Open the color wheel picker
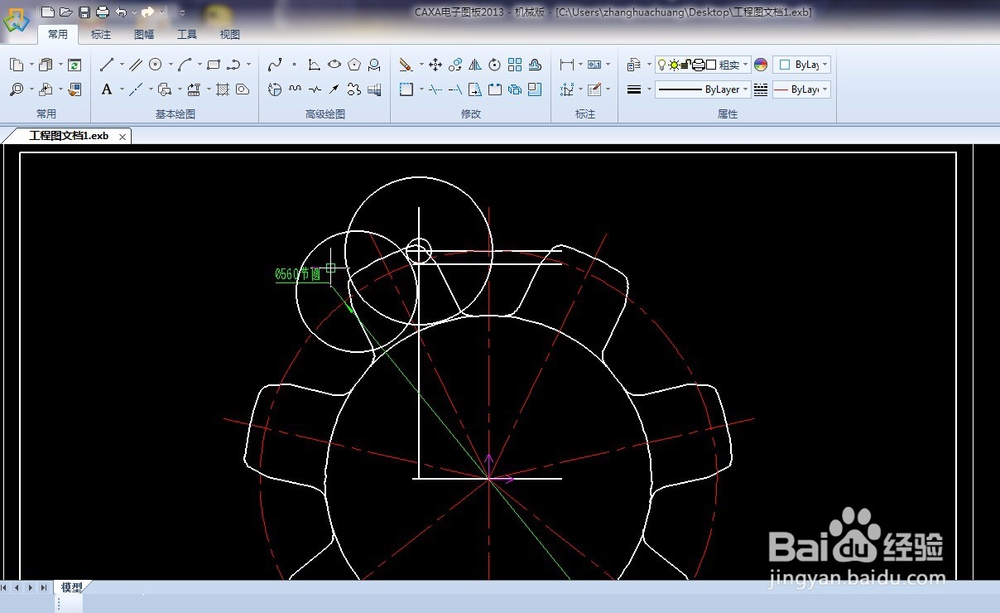Viewport: 1000px width, 613px height. [x=761, y=64]
